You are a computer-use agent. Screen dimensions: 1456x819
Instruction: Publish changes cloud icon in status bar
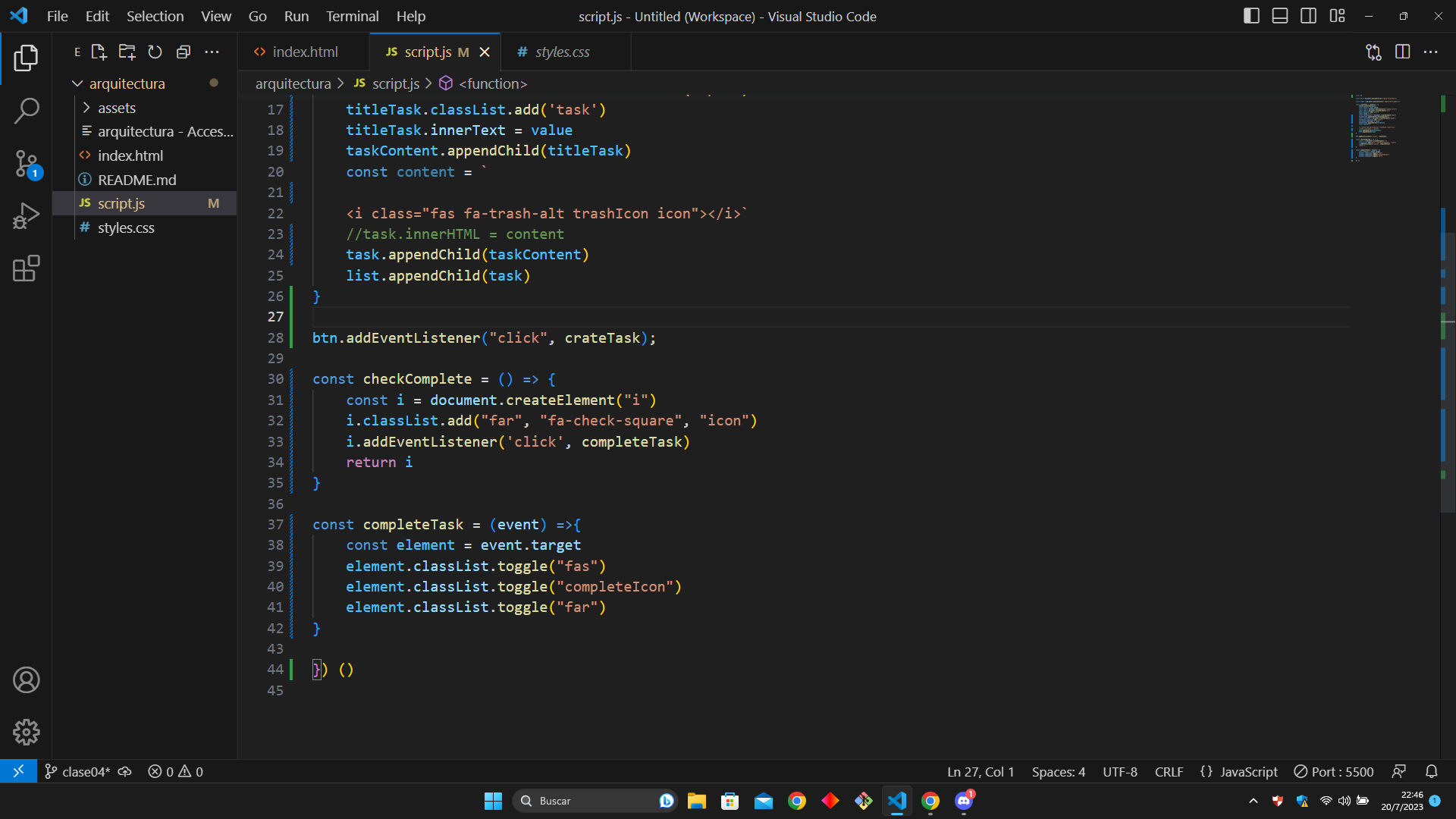tap(125, 771)
